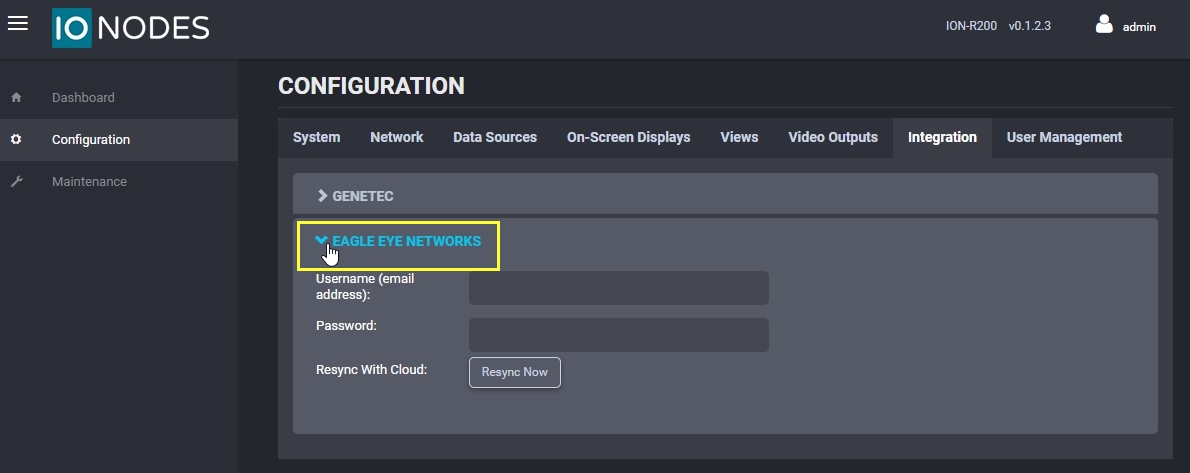Viewport: 1190px width, 473px height.
Task: Switch to User Management tab
Action: click(1064, 137)
